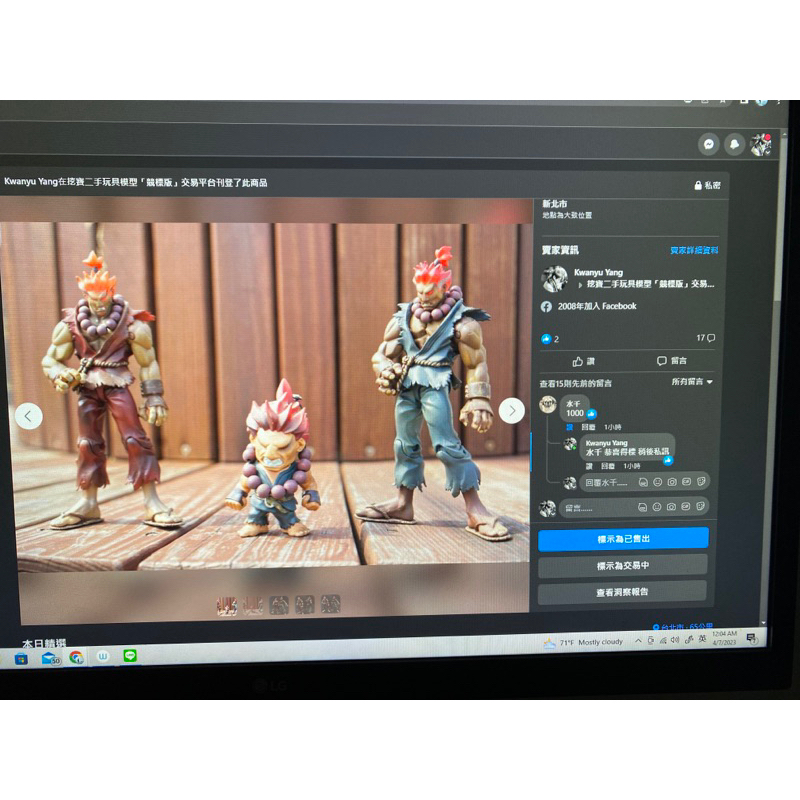Screen dimensions: 800x800
Task: Insert avatar sticker in main comment box
Action: click(642, 507)
